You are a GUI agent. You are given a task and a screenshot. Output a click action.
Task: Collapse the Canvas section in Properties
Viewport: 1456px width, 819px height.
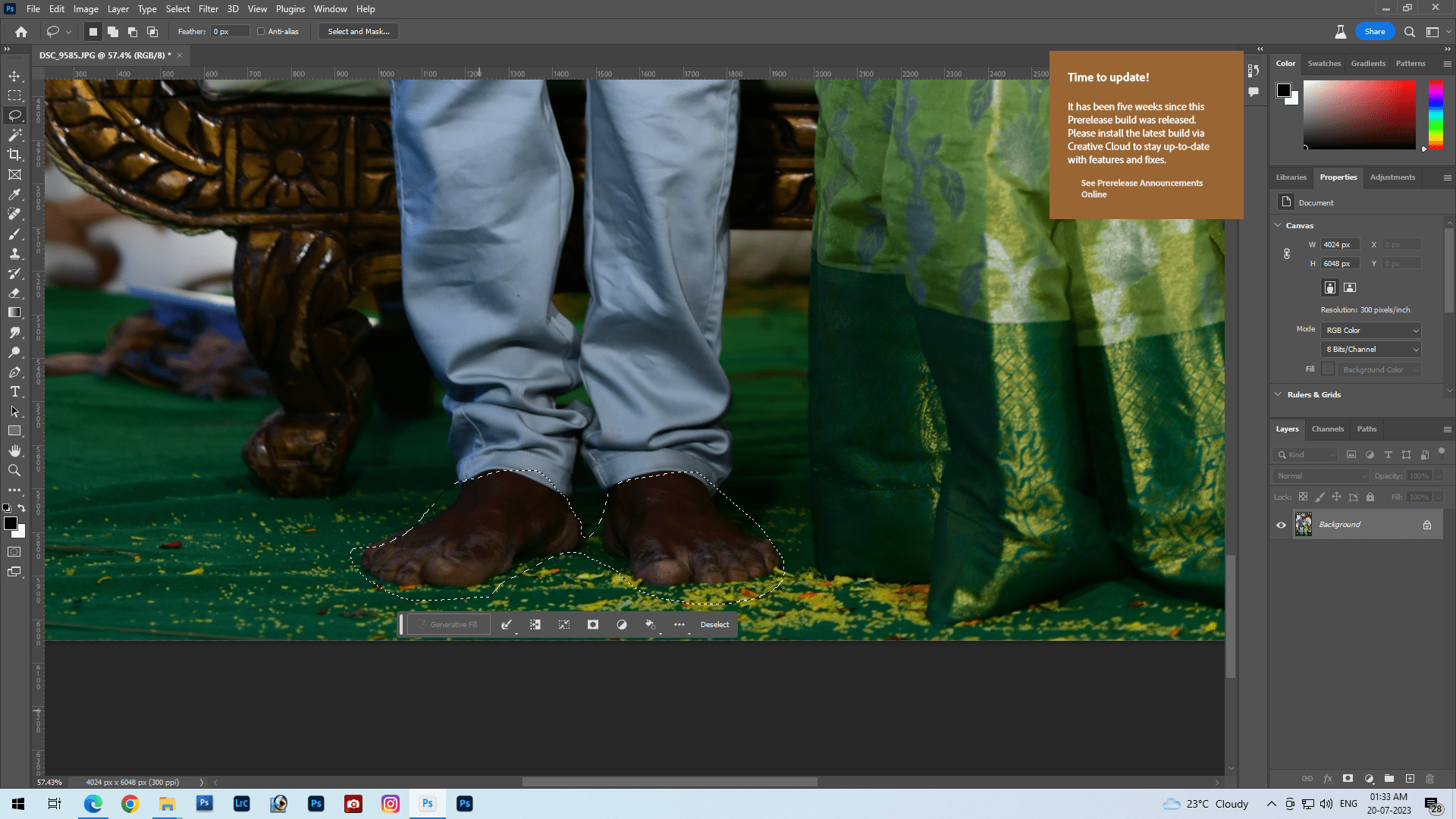(1278, 225)
